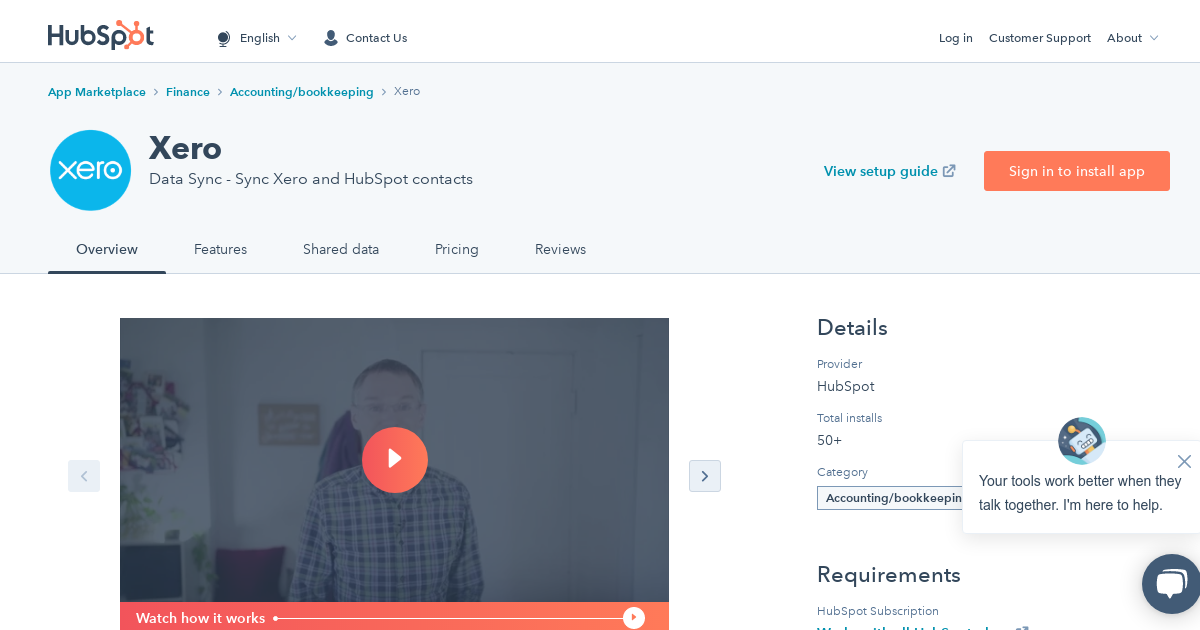Click the Contact Us person icon
This screenshot has height=630, width=1200.
(330, 38)
